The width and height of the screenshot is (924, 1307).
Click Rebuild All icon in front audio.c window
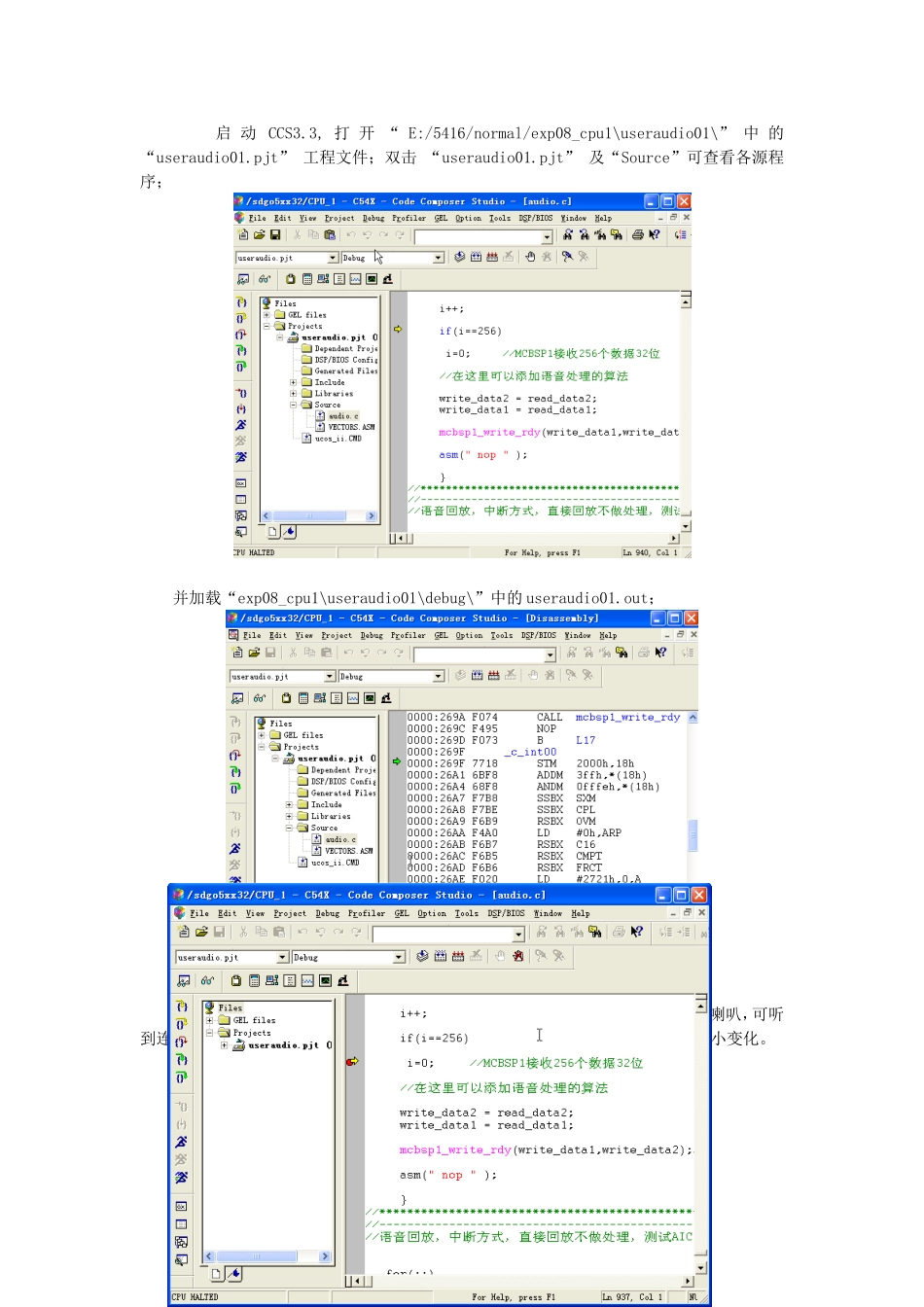point(458,956)
